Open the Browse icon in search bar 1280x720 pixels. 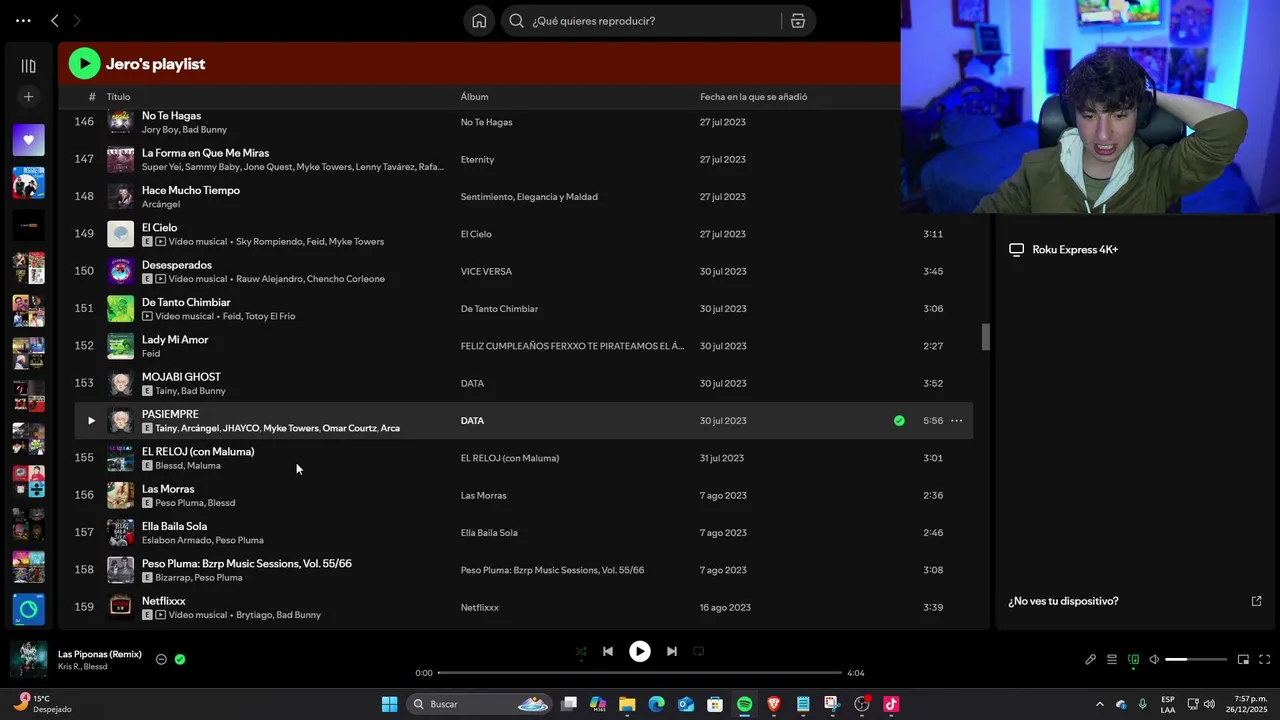(x=797, y=21)
